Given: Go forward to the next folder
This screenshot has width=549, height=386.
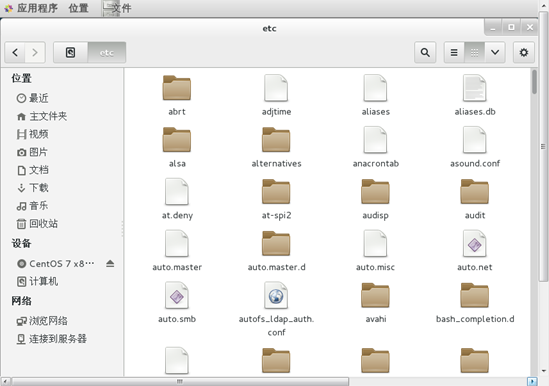Looking at the screenshot, I should pos(35,53).
